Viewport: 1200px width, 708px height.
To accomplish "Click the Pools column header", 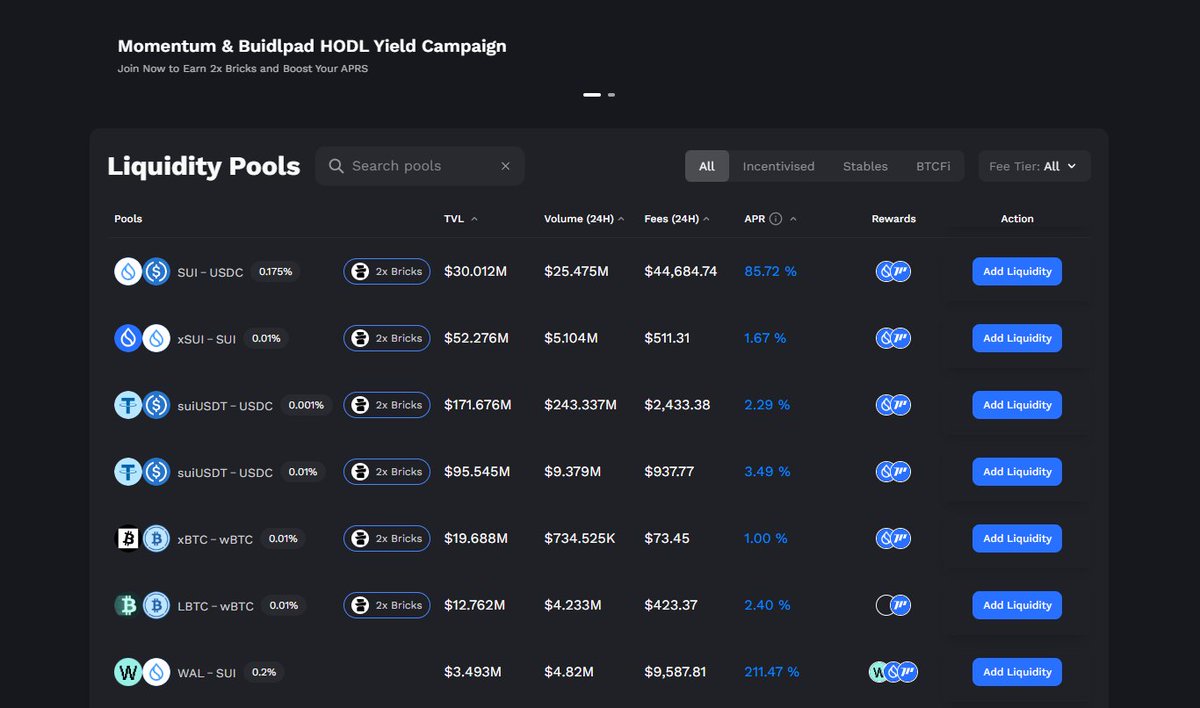I will tap(128, 219).
